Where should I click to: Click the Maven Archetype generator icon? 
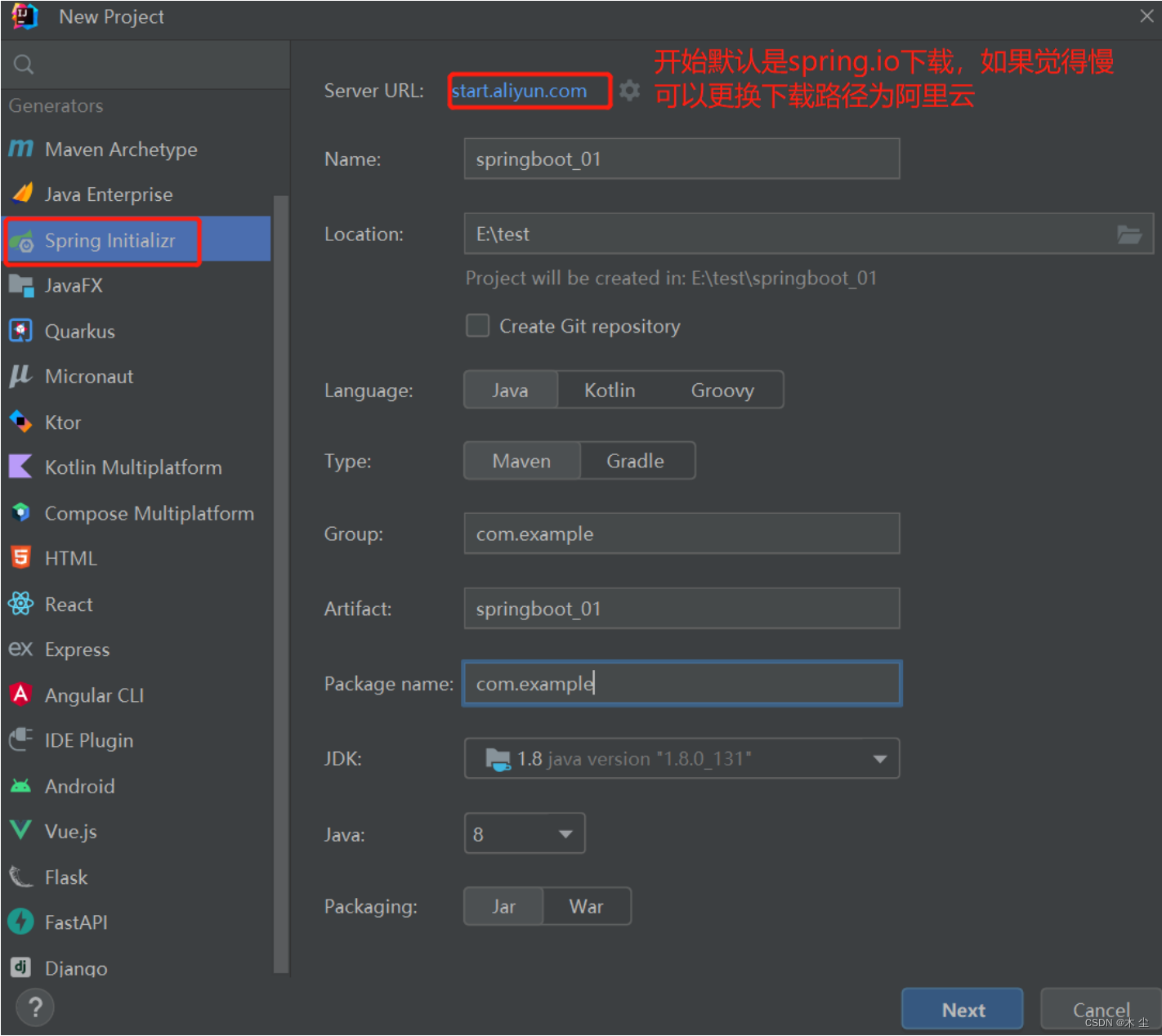[20, 149]
